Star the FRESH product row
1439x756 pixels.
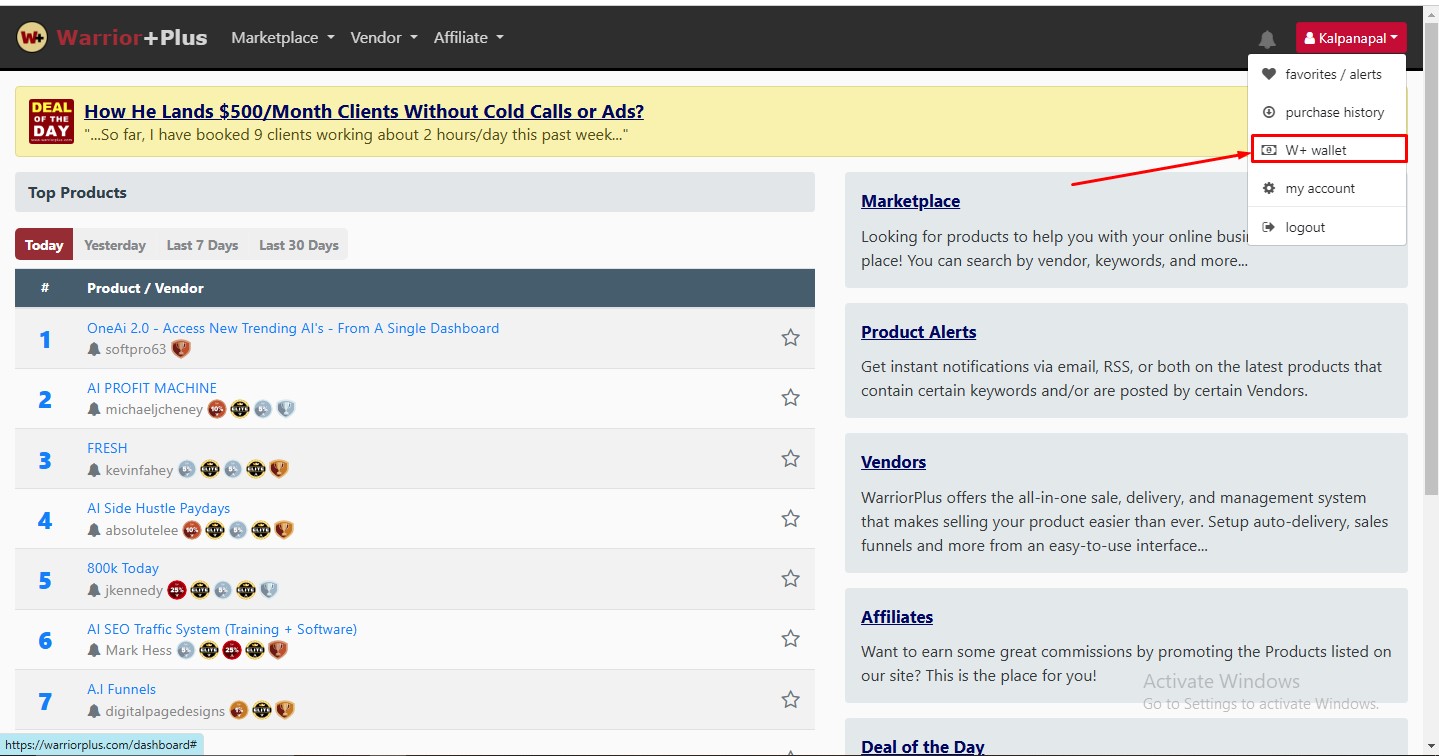click(790, 458)
